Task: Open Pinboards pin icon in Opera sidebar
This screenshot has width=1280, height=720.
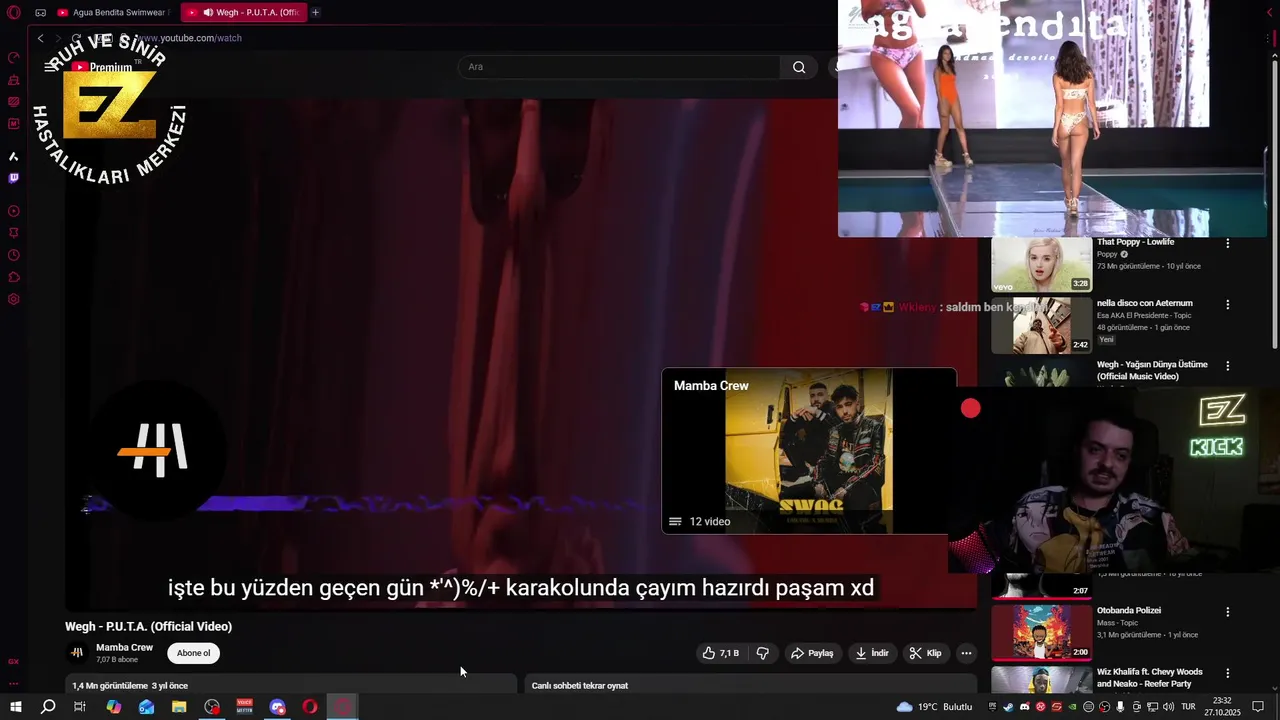Action: pos(14,233)
